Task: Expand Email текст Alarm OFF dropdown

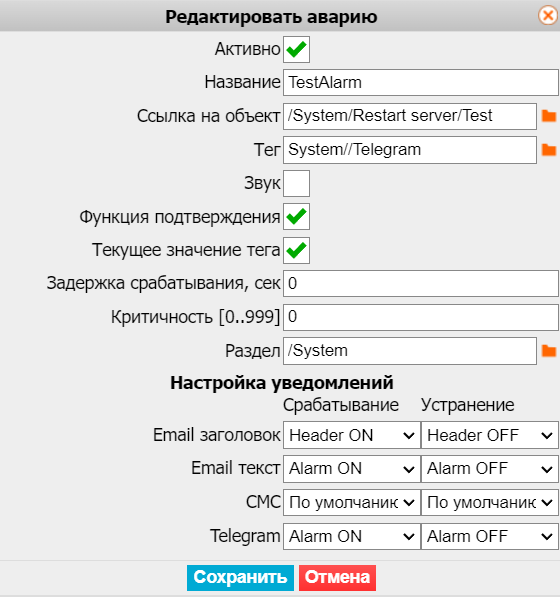Action: [490, 468]
